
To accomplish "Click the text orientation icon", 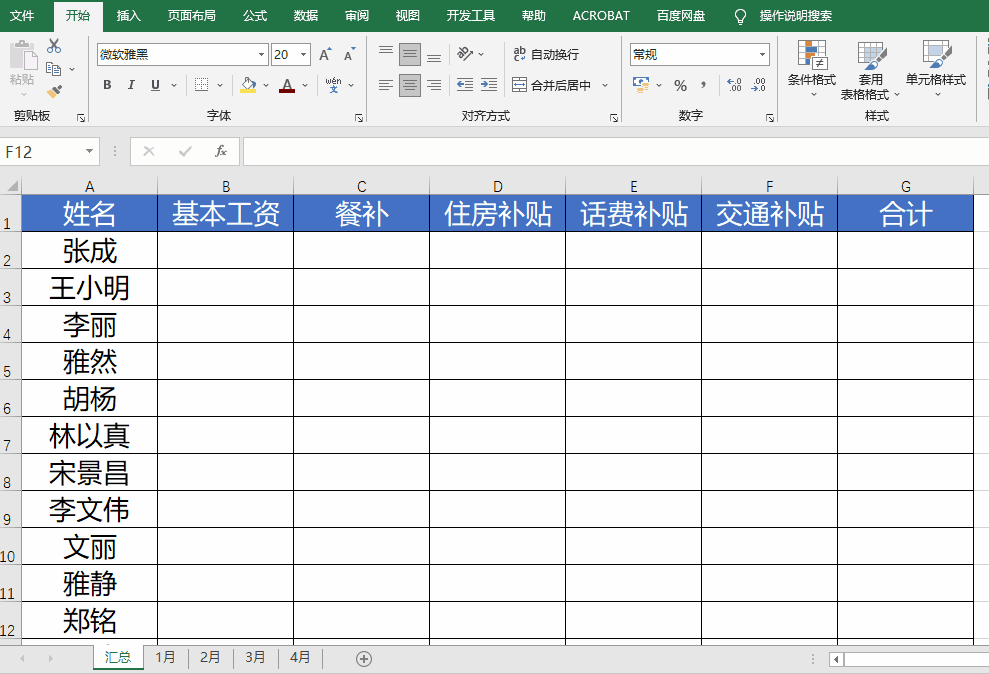I will click(465, 54).
